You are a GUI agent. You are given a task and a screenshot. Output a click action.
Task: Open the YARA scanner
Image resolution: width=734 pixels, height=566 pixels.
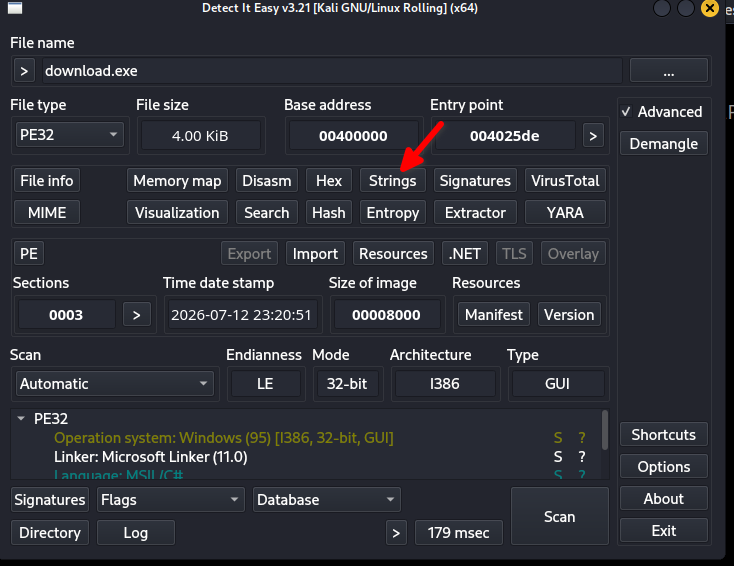(x=565, y=213)
